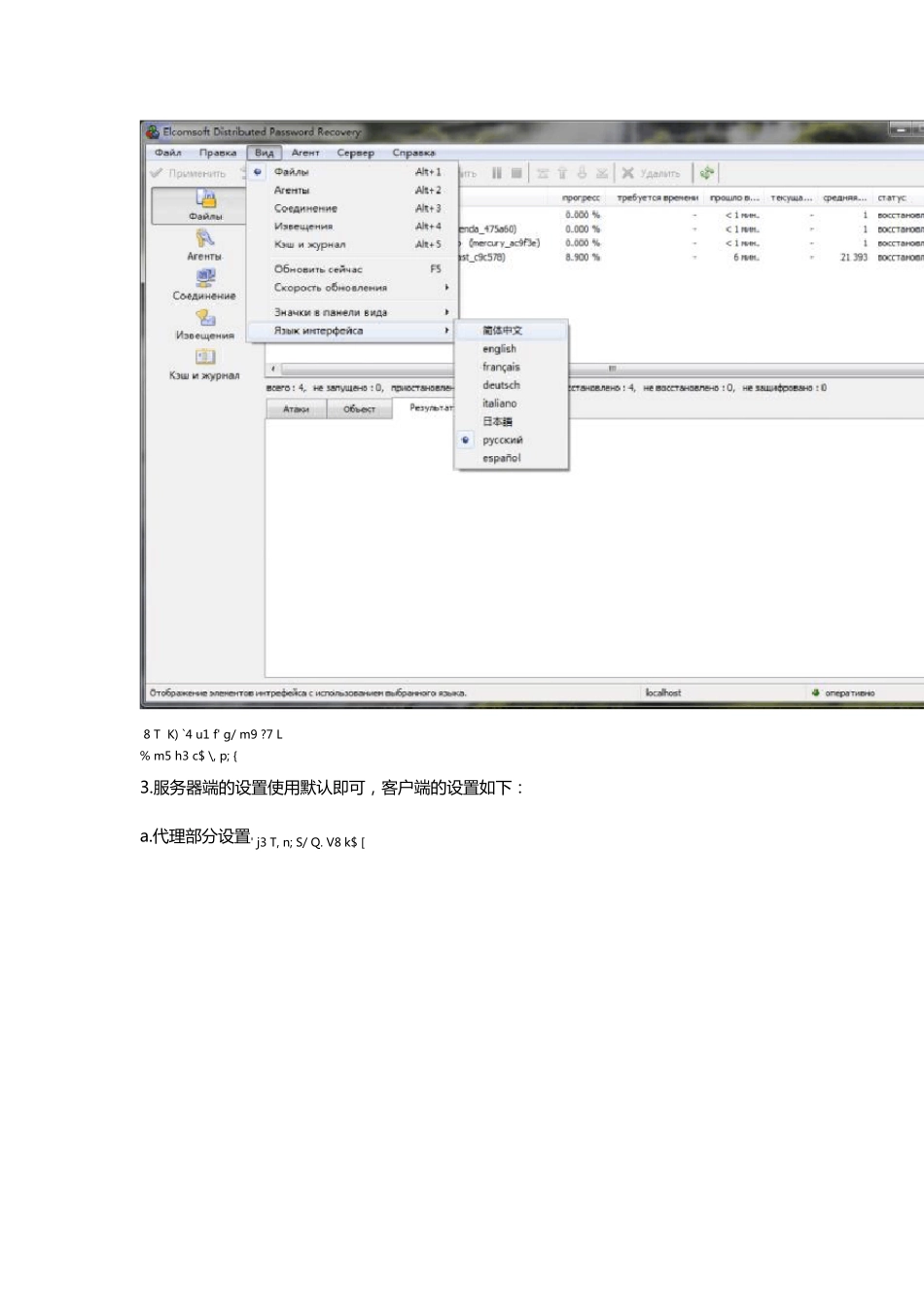The height and width of the screenshot is (1307, 924).
Task: Click the scrollbar left arrow under the list
Action: pyautogui.click(x=273, y=369)
